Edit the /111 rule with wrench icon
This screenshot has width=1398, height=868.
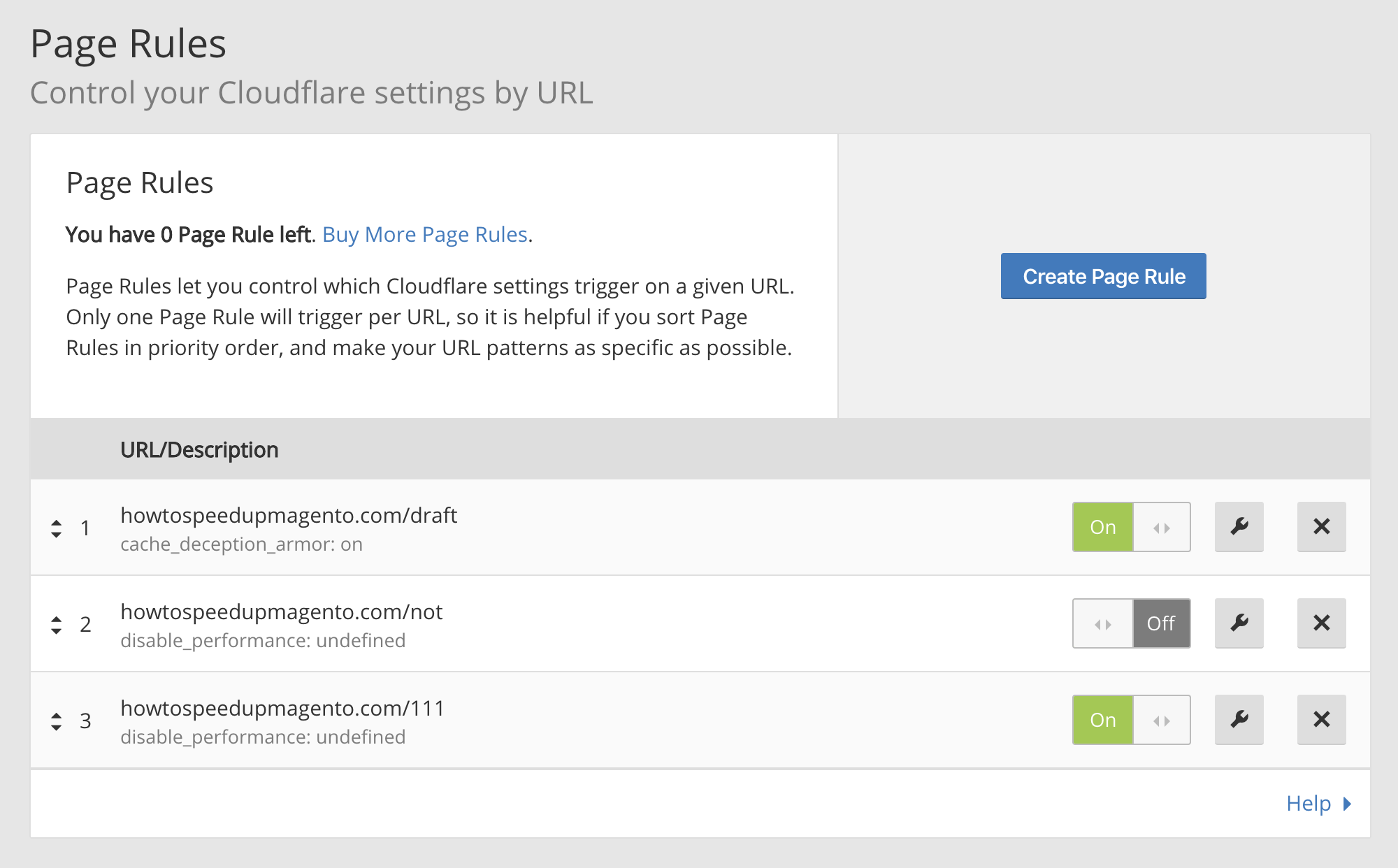pyautogui.click(x=1239, y=720)
